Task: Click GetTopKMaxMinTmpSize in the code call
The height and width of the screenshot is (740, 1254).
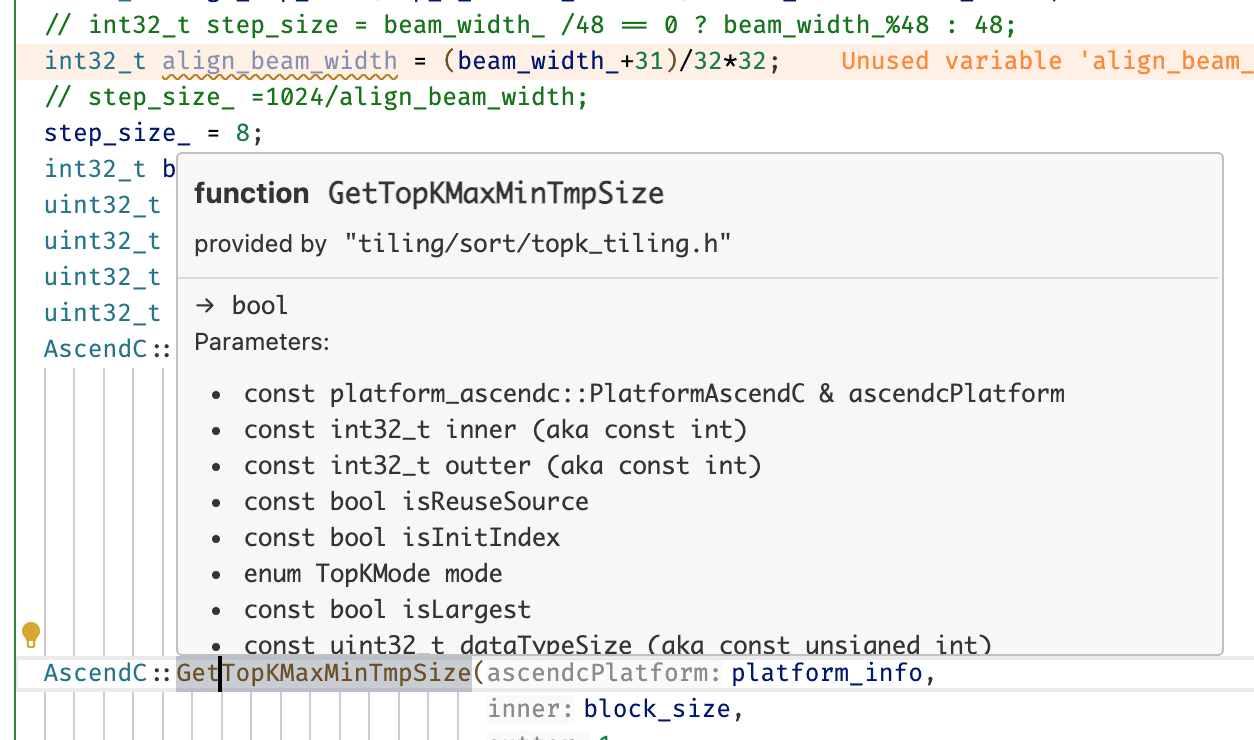Action: coord(323,673)
